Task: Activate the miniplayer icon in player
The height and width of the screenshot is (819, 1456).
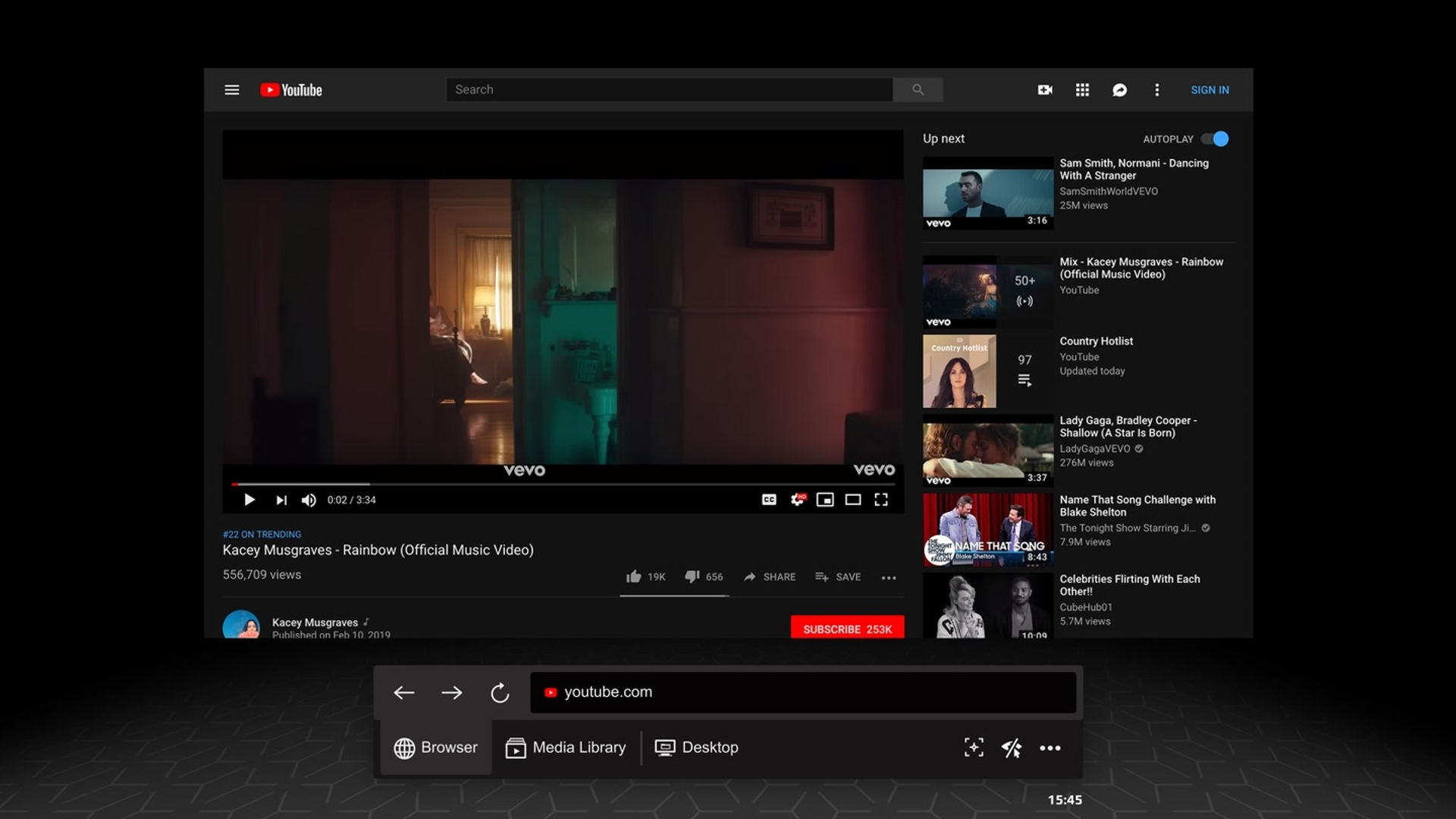Action: [825, 499]
